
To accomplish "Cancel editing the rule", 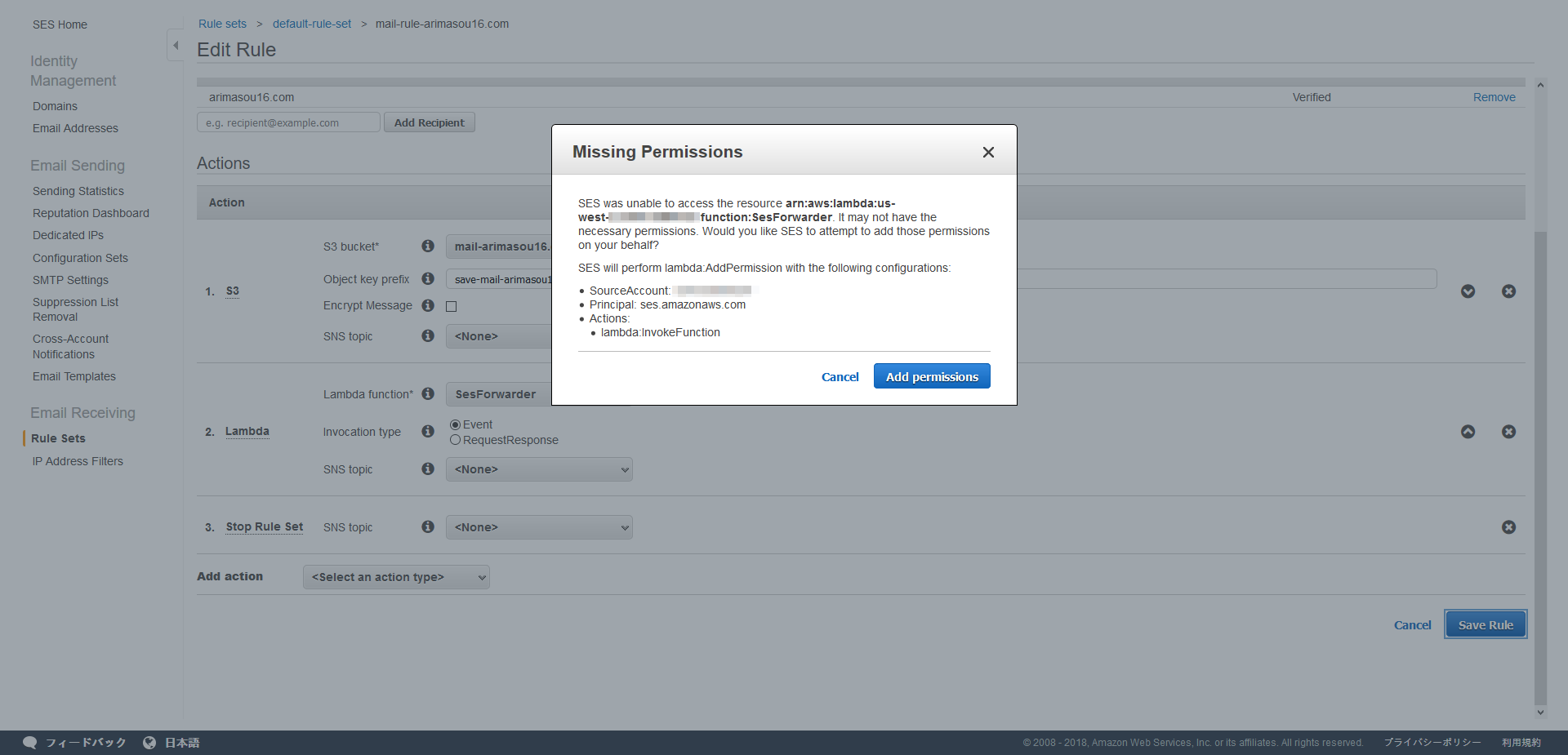I will click(x=1412, y=625).
